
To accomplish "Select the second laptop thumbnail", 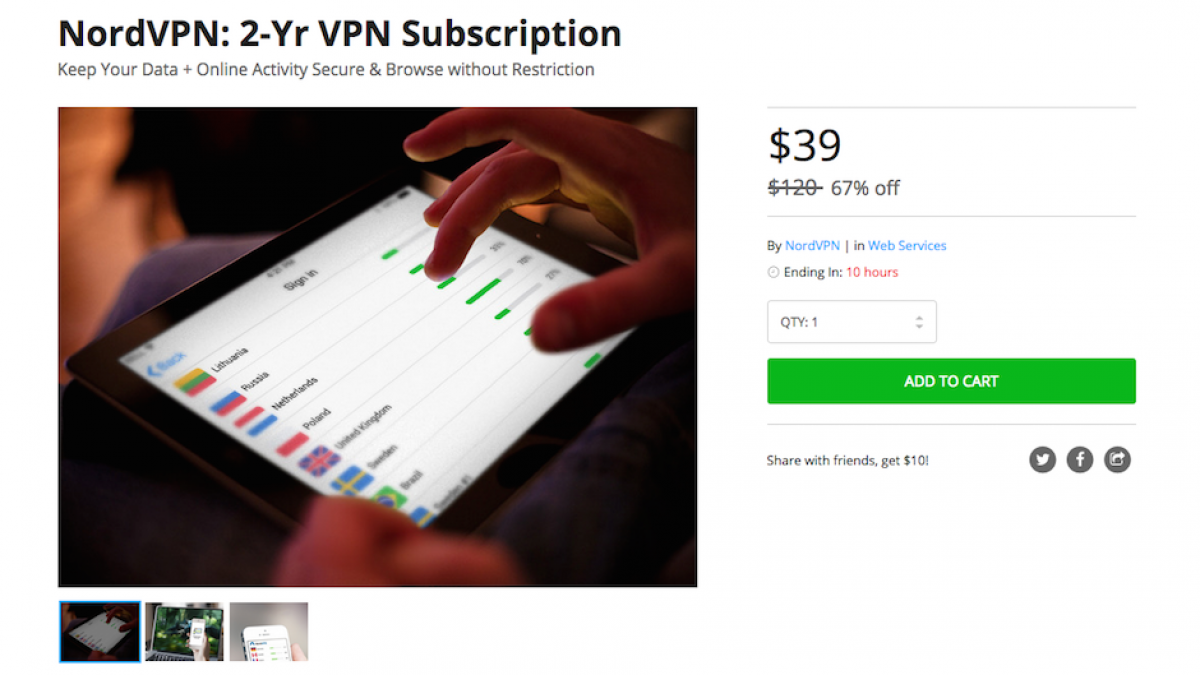I will click(x=184, y=631).
